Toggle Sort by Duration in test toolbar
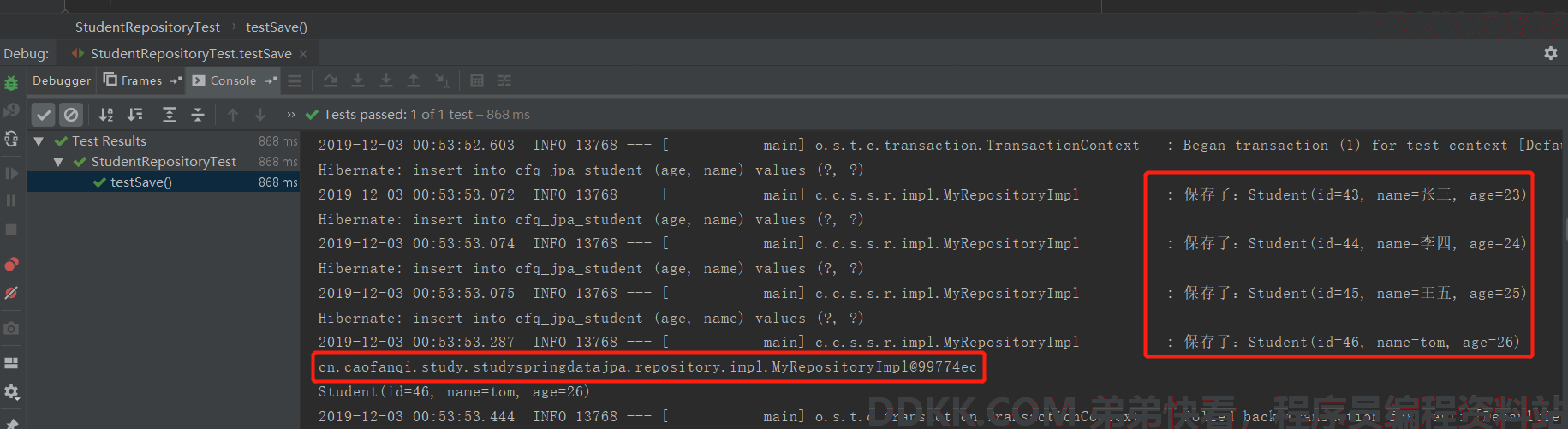 pos(134,114)
